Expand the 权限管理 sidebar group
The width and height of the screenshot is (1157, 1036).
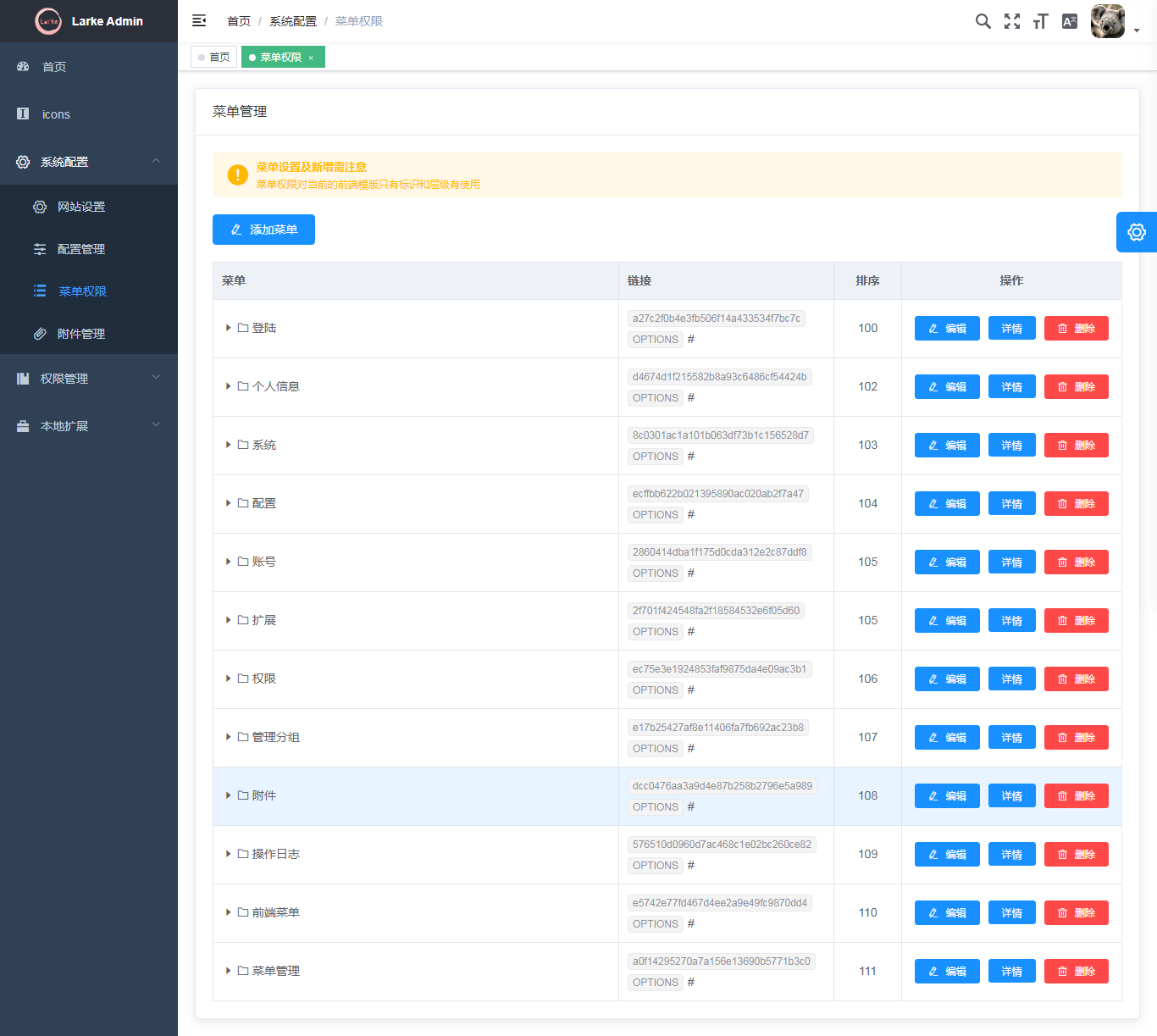[89, 379]
